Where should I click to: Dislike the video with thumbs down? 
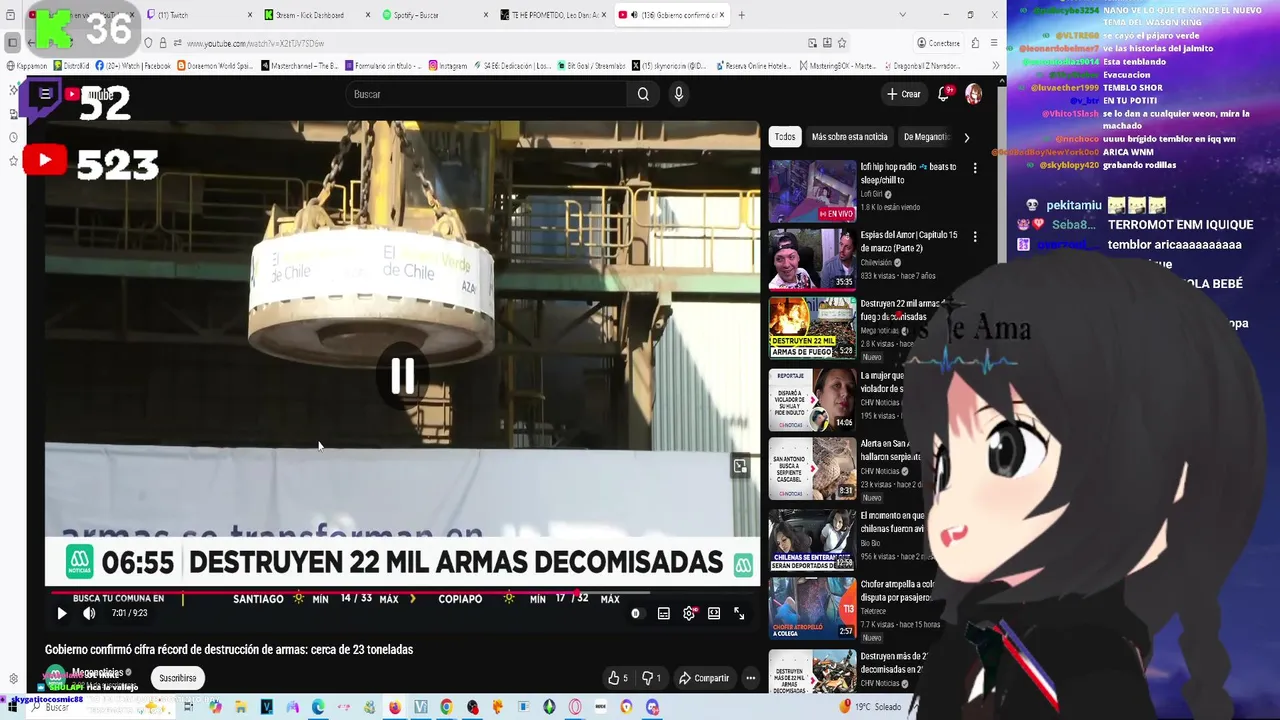(650, 678)
